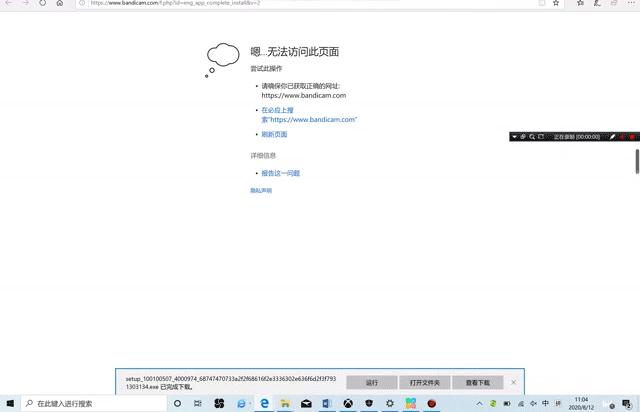Open reading view icon in address bar
Viewport: 640px width, 412px height.
point(542,3)
